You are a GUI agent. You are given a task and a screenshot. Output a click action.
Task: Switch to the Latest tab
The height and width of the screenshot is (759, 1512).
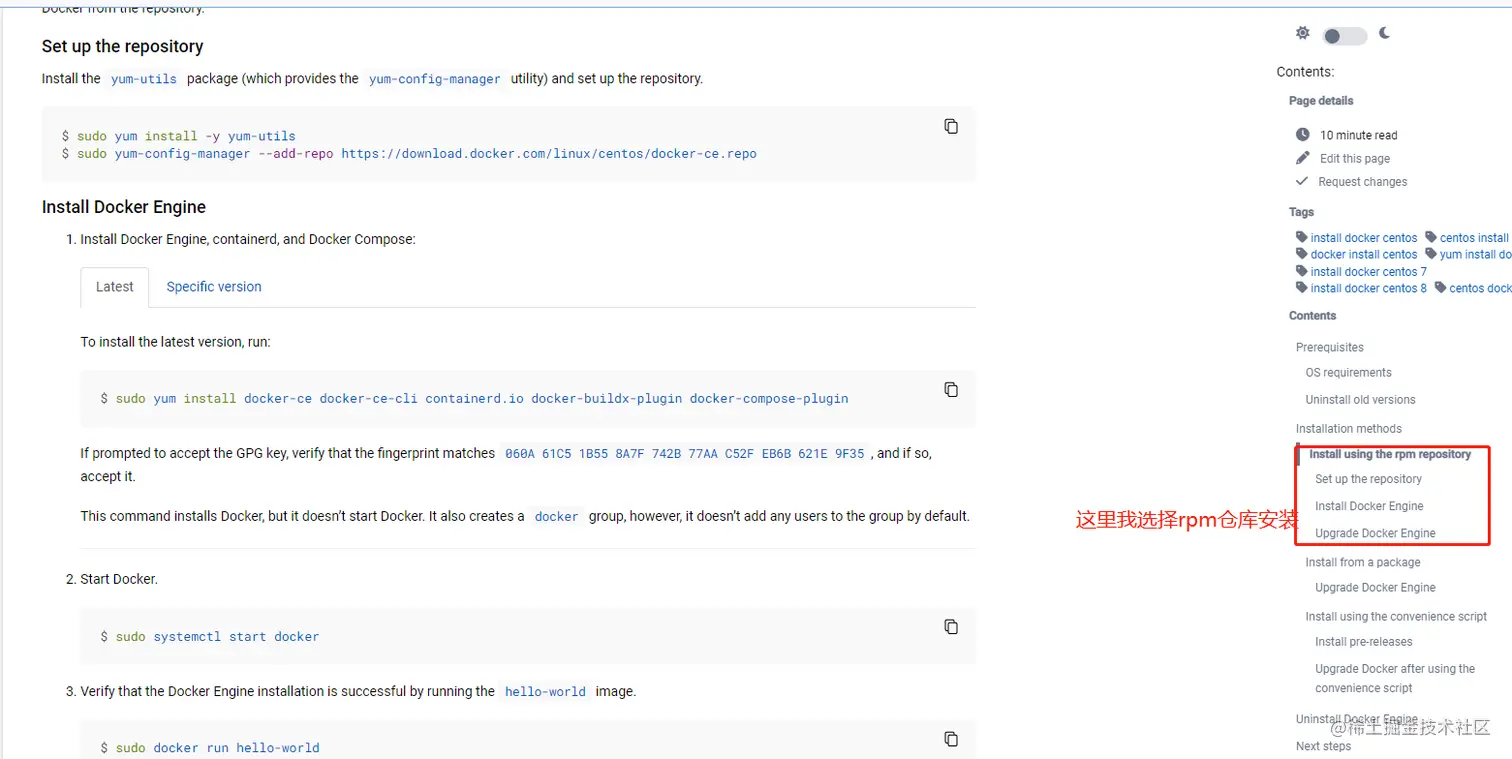click(x=115, y=287)
